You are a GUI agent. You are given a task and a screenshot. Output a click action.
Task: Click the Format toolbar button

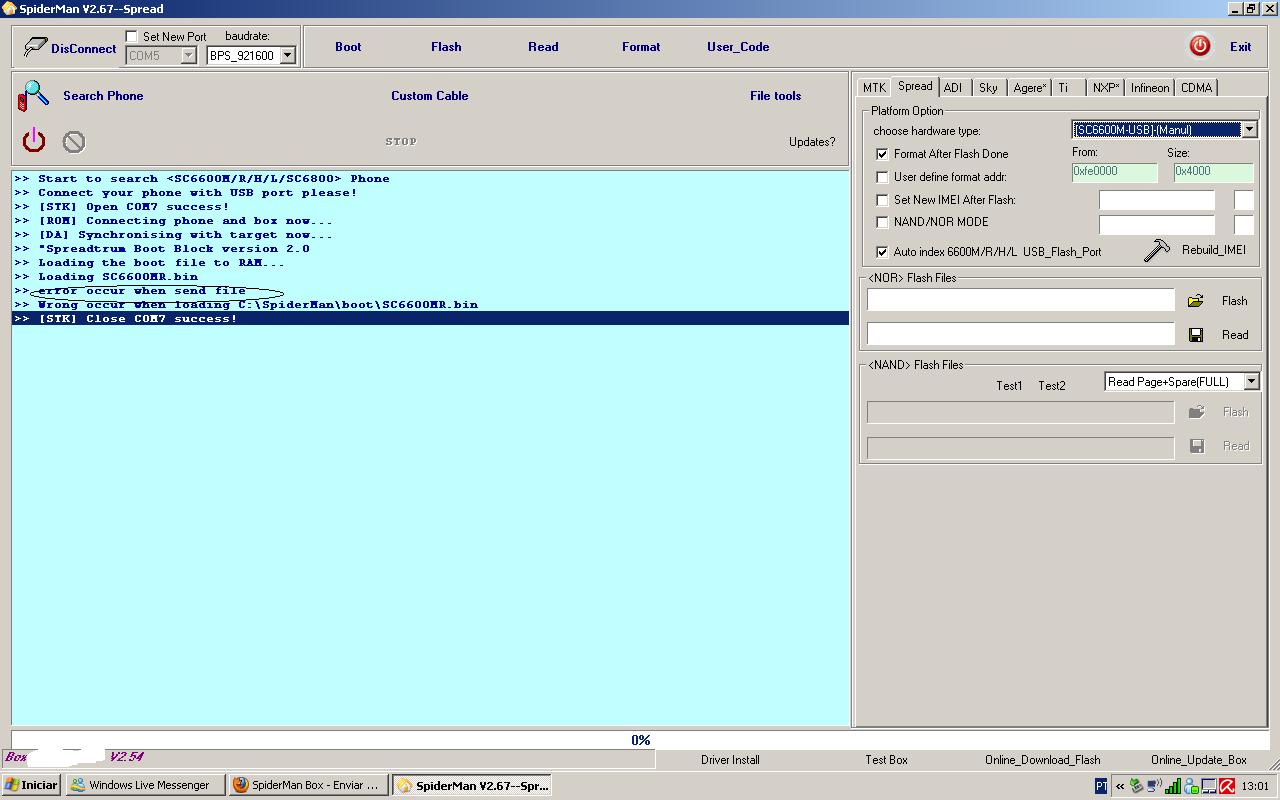click(641, 47)
